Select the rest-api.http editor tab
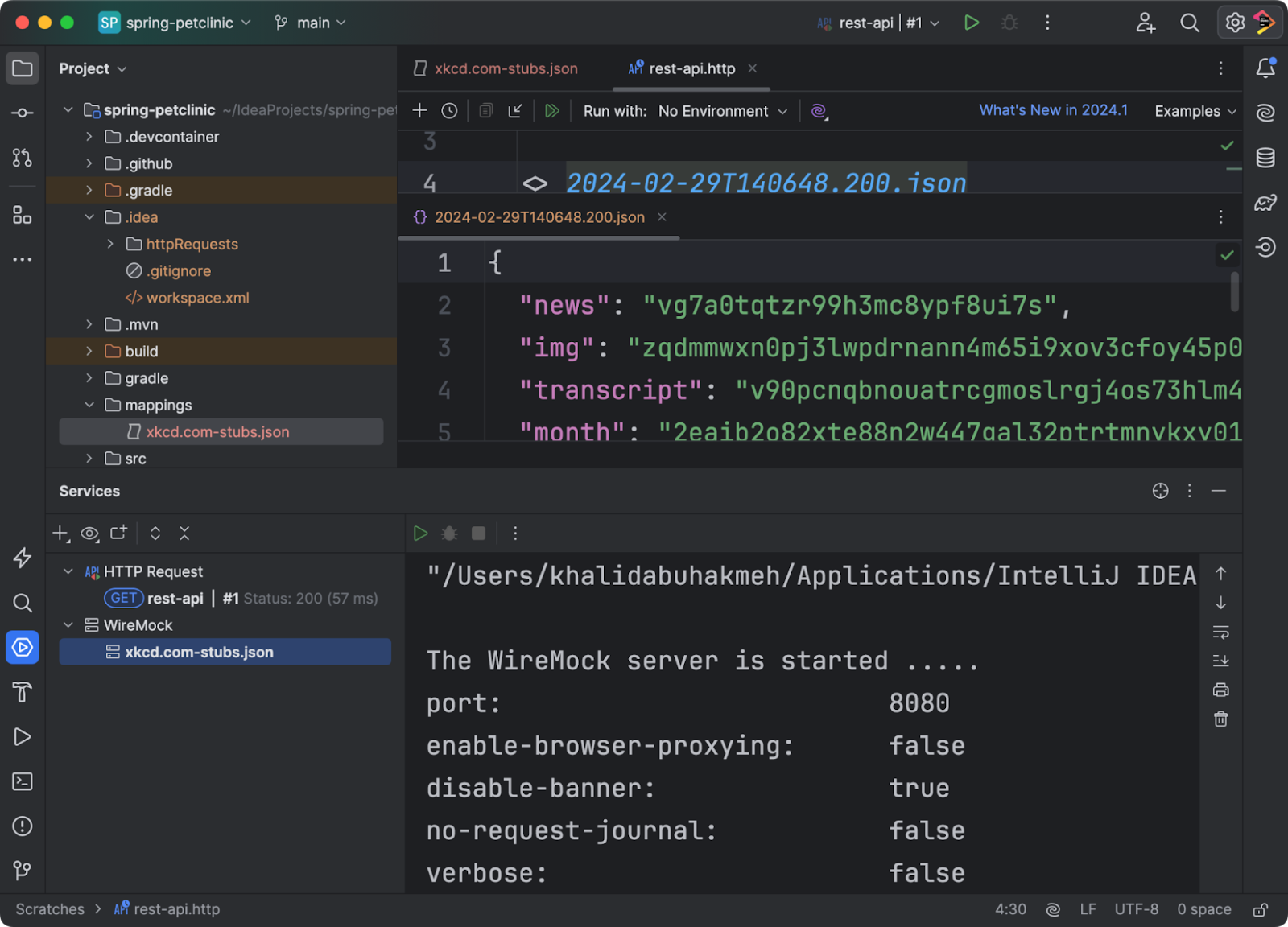This screenshot has width=1288, height=927. (x=691, y=69)
